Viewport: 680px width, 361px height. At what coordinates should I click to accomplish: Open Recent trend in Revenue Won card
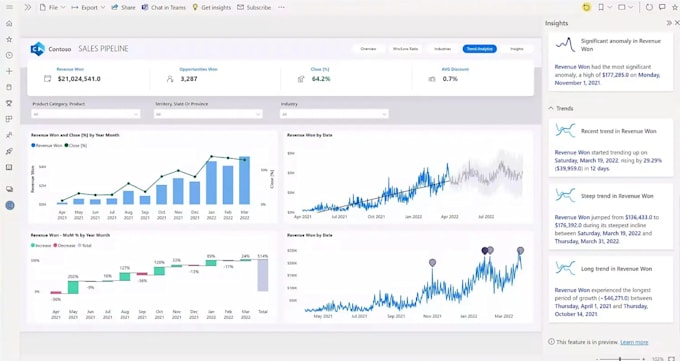610,149
